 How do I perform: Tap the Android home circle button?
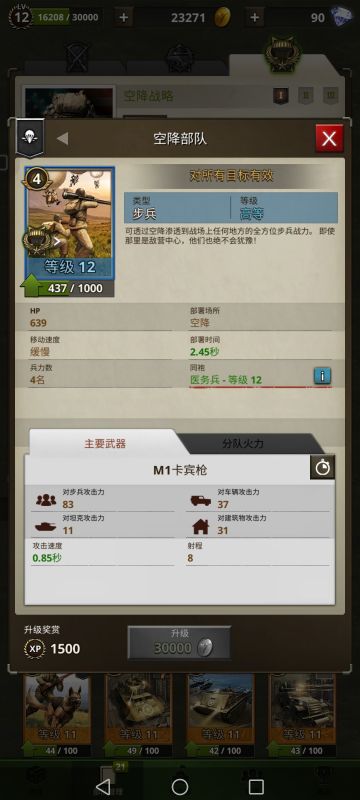coord(179,786)
